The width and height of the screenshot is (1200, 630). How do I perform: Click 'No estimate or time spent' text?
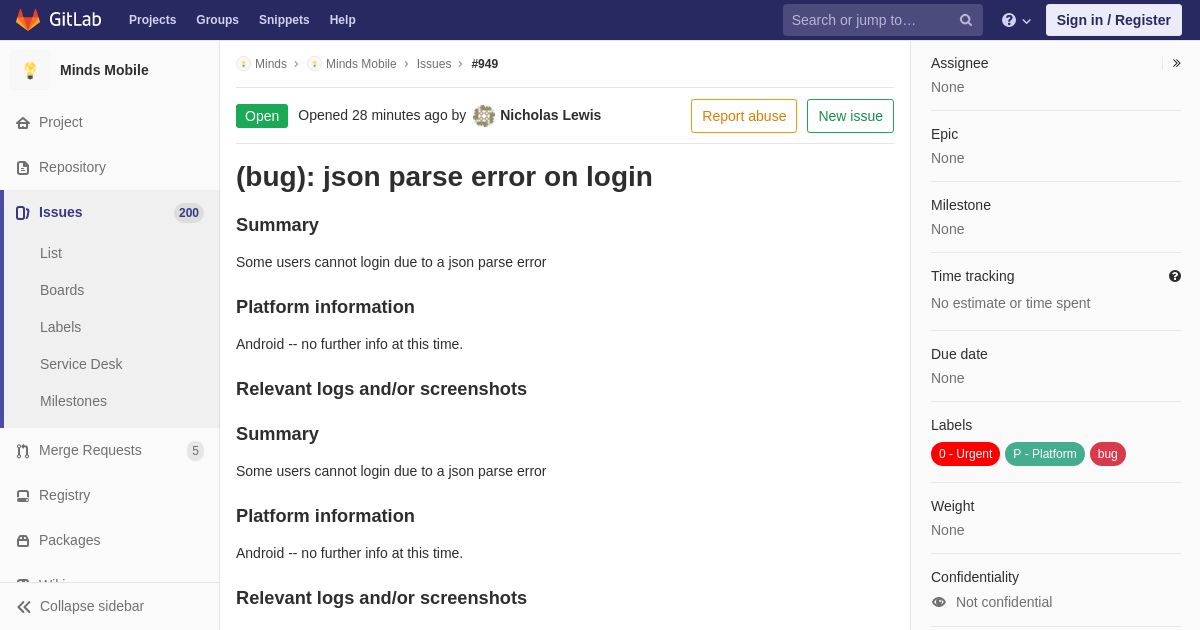click(1010, 303)
